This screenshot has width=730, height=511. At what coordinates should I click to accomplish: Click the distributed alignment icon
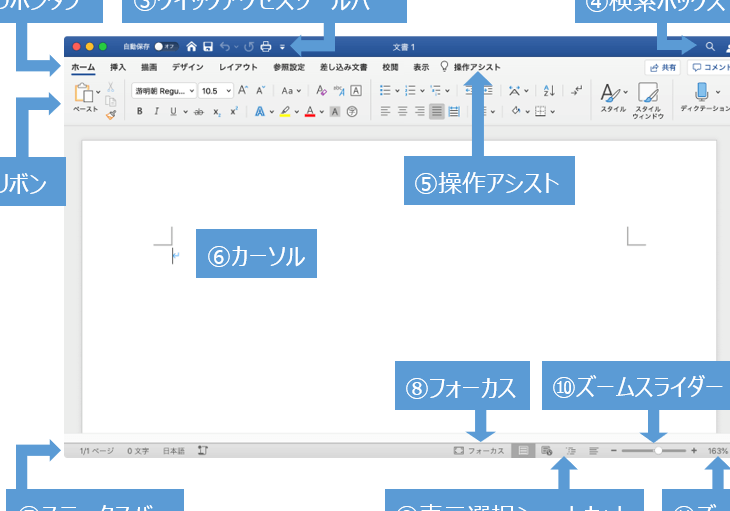point(454,112)
